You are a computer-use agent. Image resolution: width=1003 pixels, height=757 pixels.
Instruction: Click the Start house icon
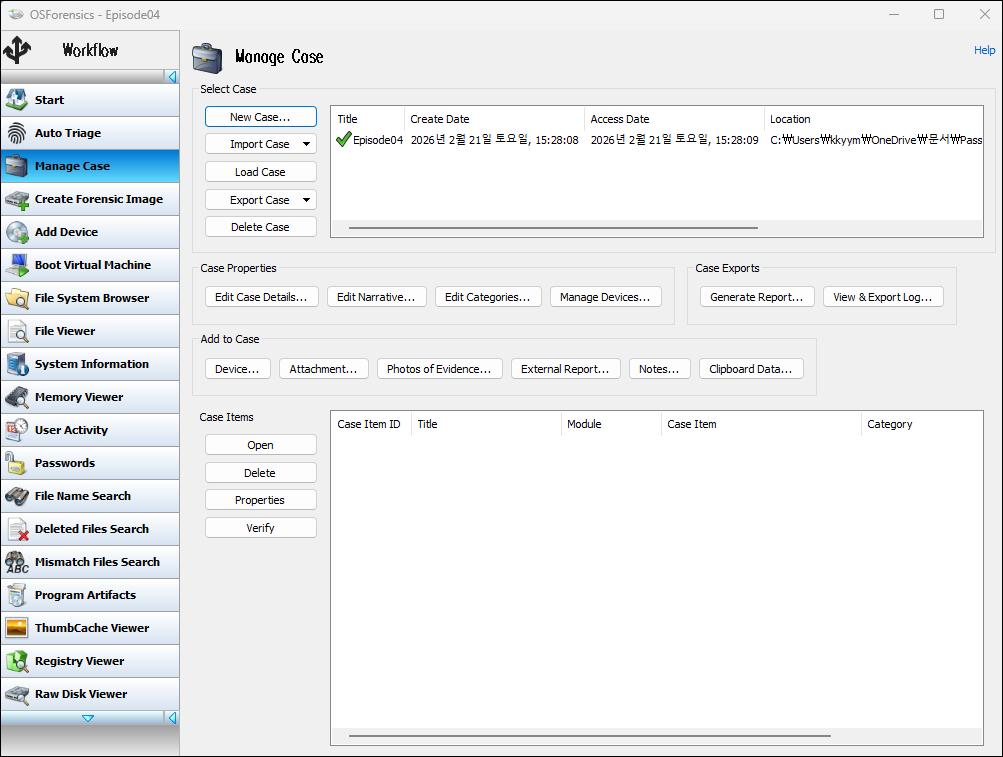(x=17, y=100)
